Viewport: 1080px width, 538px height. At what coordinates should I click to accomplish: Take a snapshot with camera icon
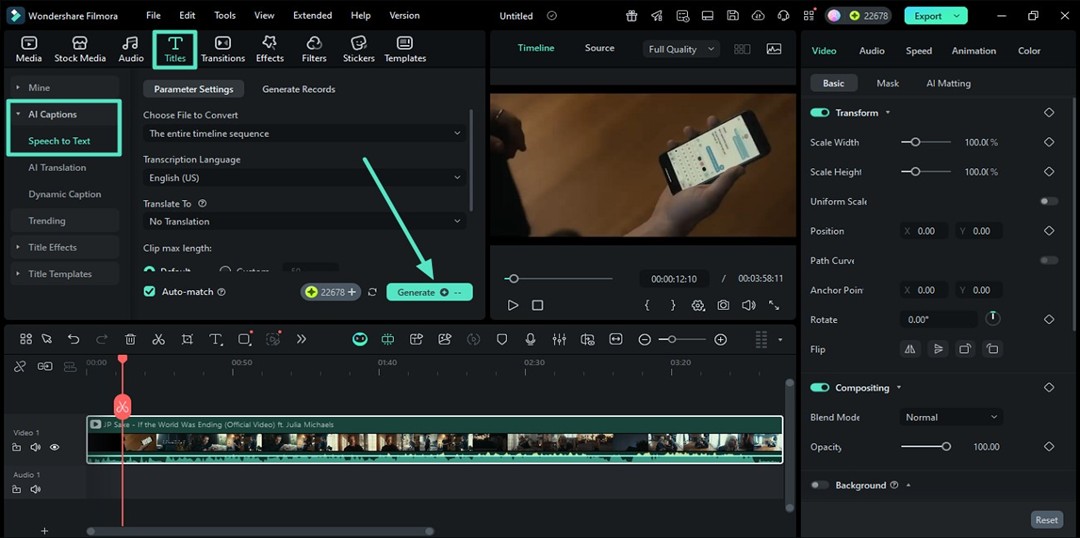click(x=723, y=305)
